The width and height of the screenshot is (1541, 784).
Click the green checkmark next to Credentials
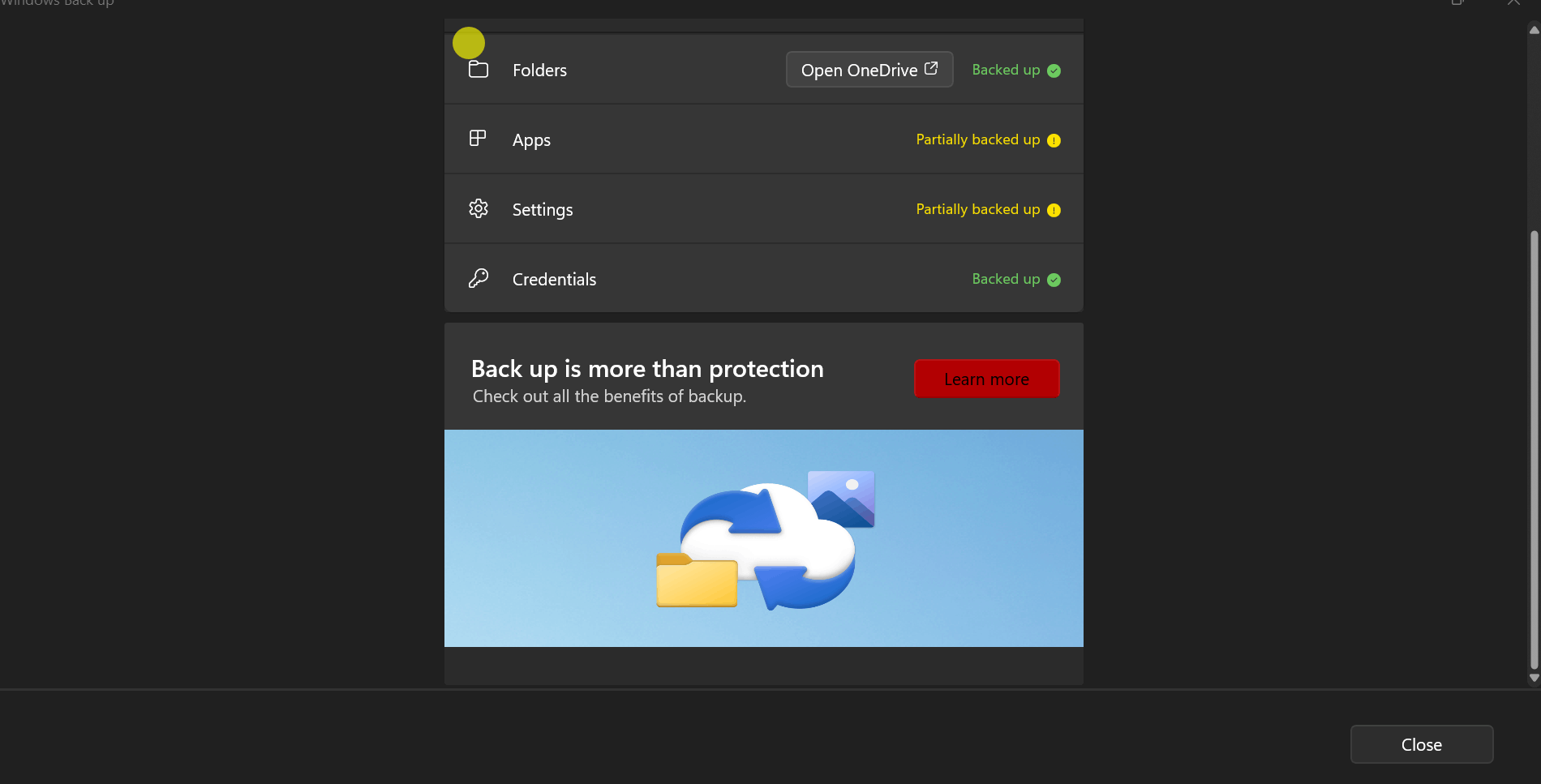pyautogui.click(x=1053, y=280)
